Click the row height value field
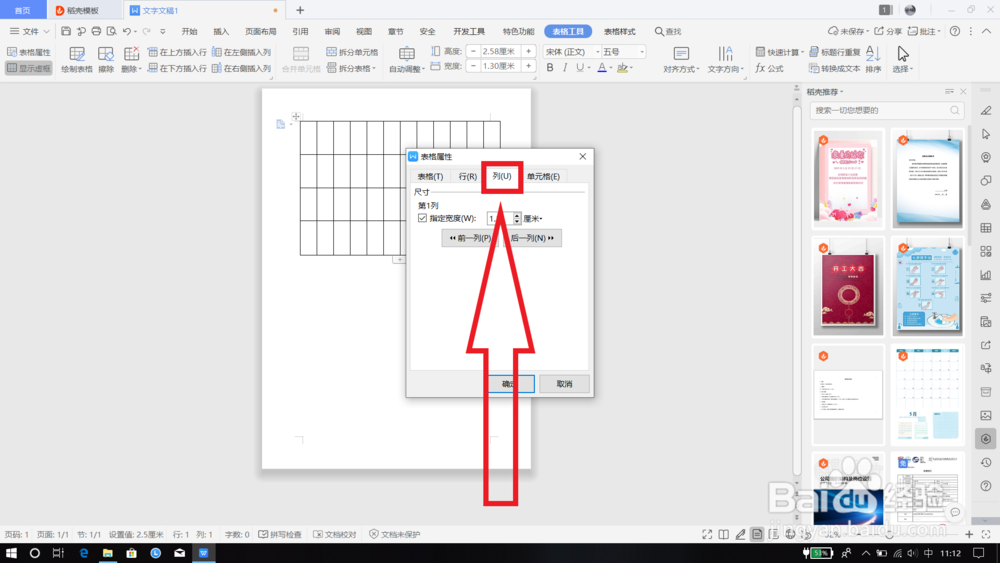Image resolution: width=1000 pixels, height=563 pixels. tap(501, 51)
